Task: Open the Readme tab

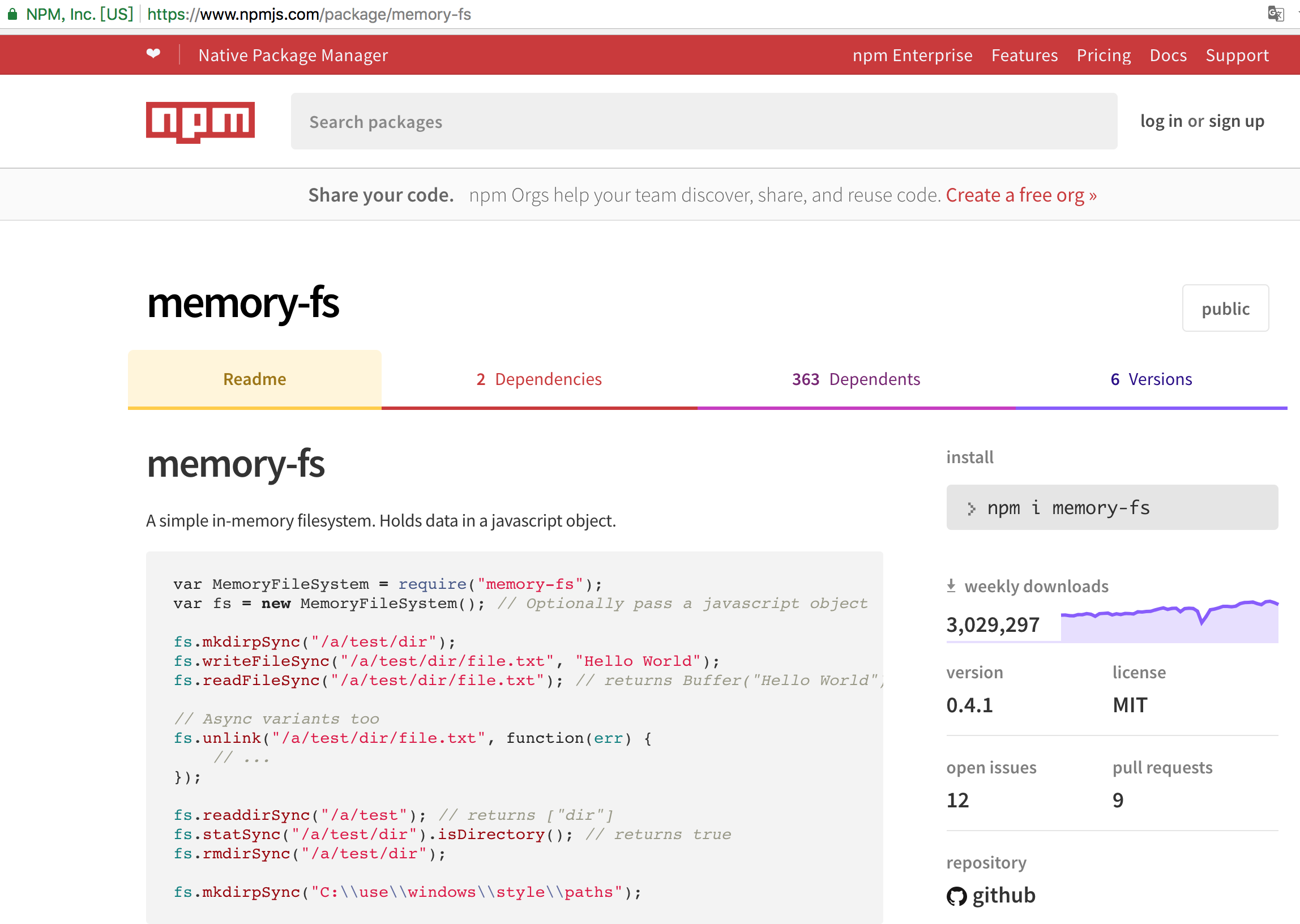Action: pyautogui.click(x=254, y=379)
